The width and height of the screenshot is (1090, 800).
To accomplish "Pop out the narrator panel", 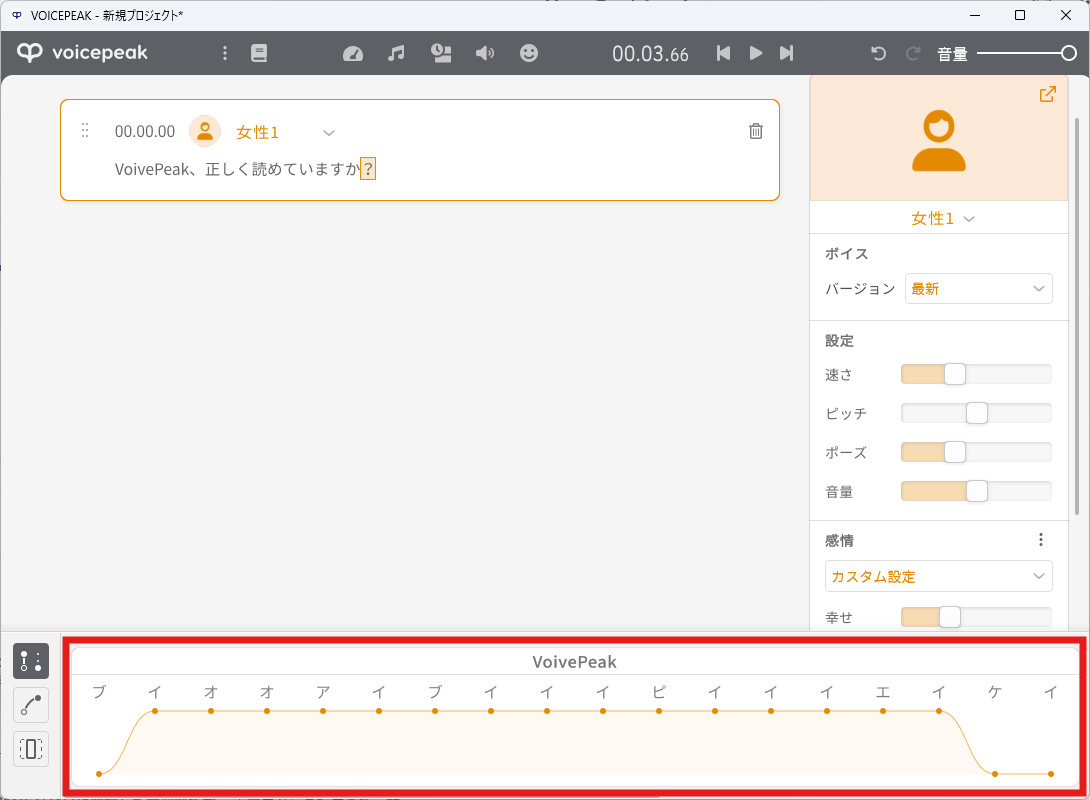I will 1047,94.
